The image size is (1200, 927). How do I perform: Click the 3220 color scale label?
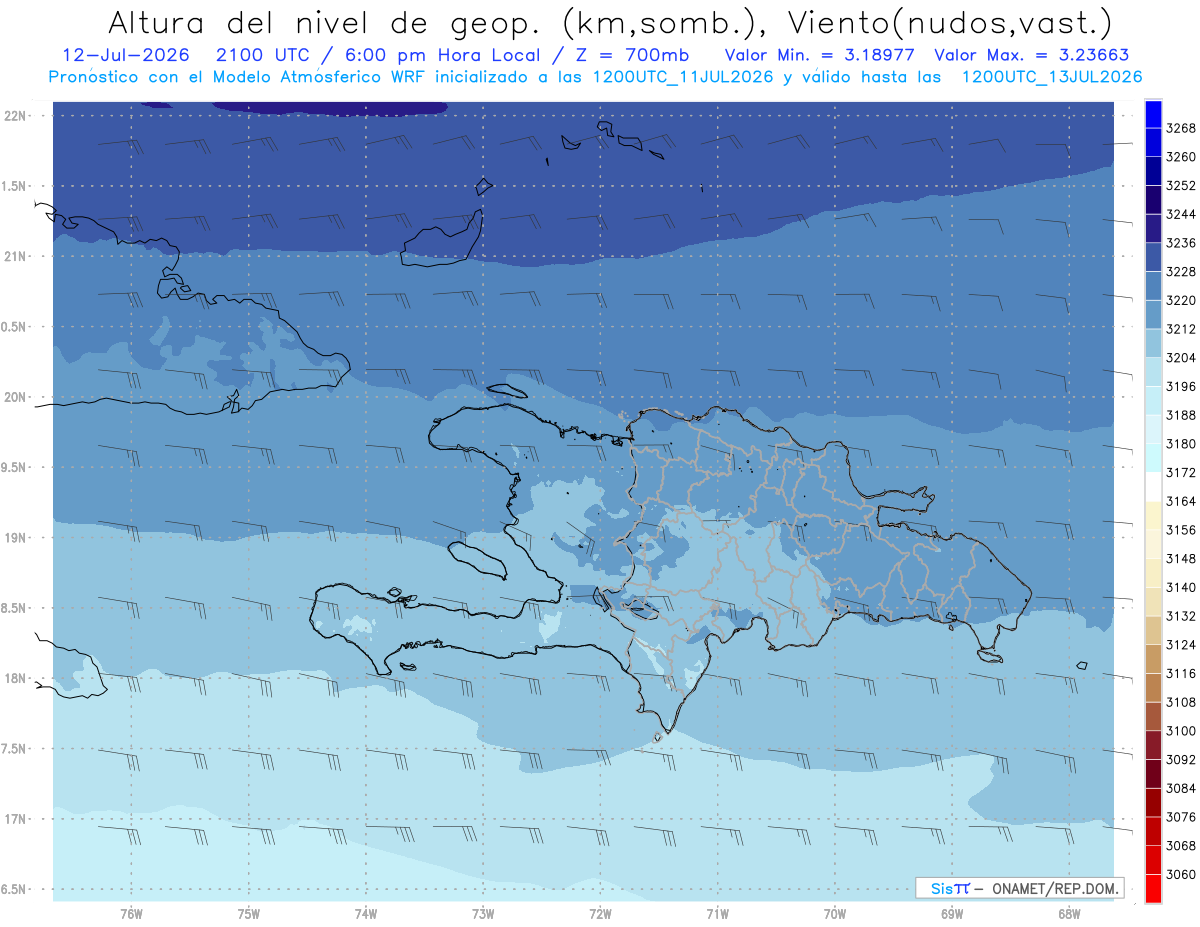coord(1181,300)
